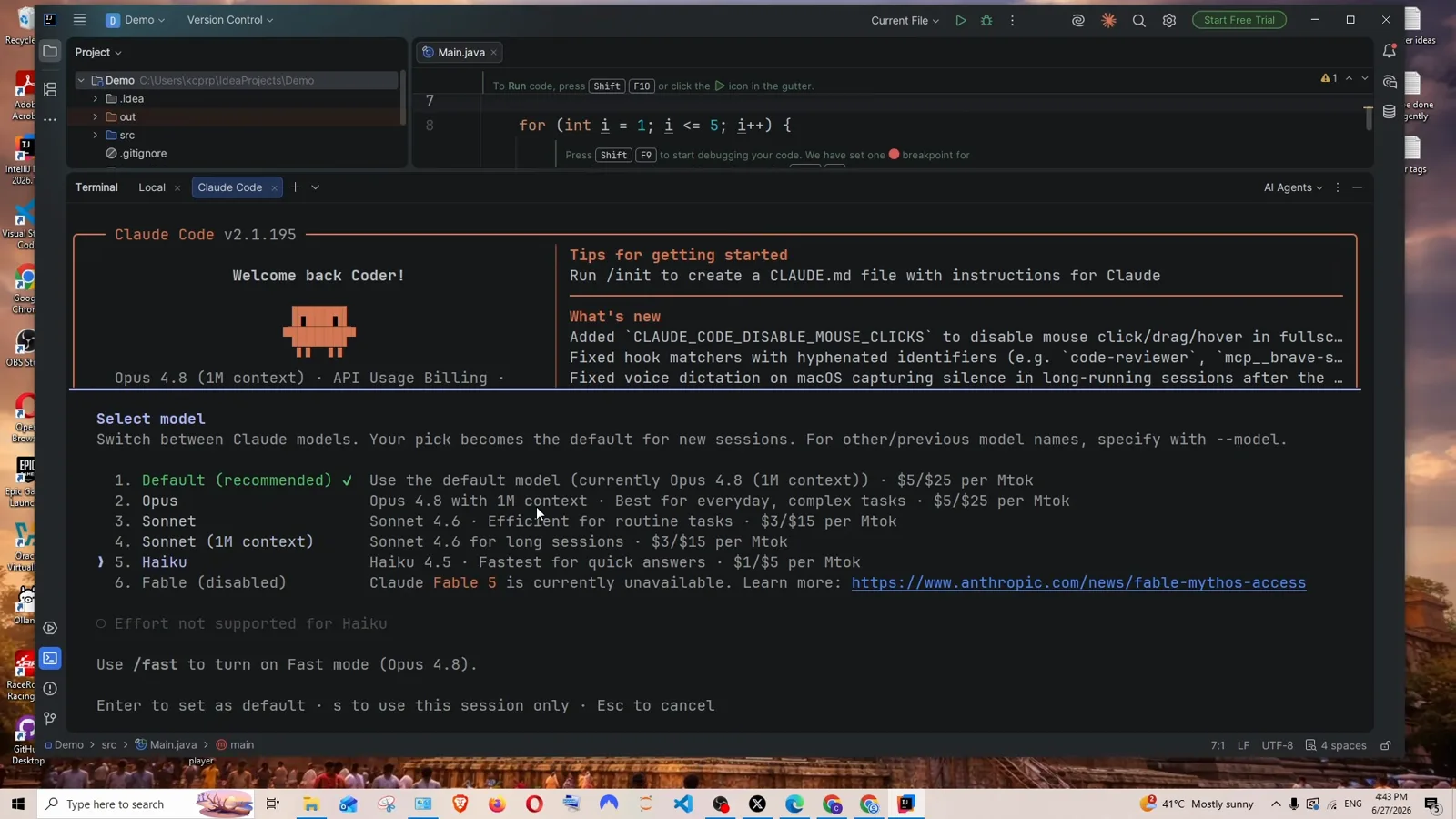This screenshot has height=819, width=1456.
Task: Click the 4 spaces indent setting
Action: point(1336,745)
